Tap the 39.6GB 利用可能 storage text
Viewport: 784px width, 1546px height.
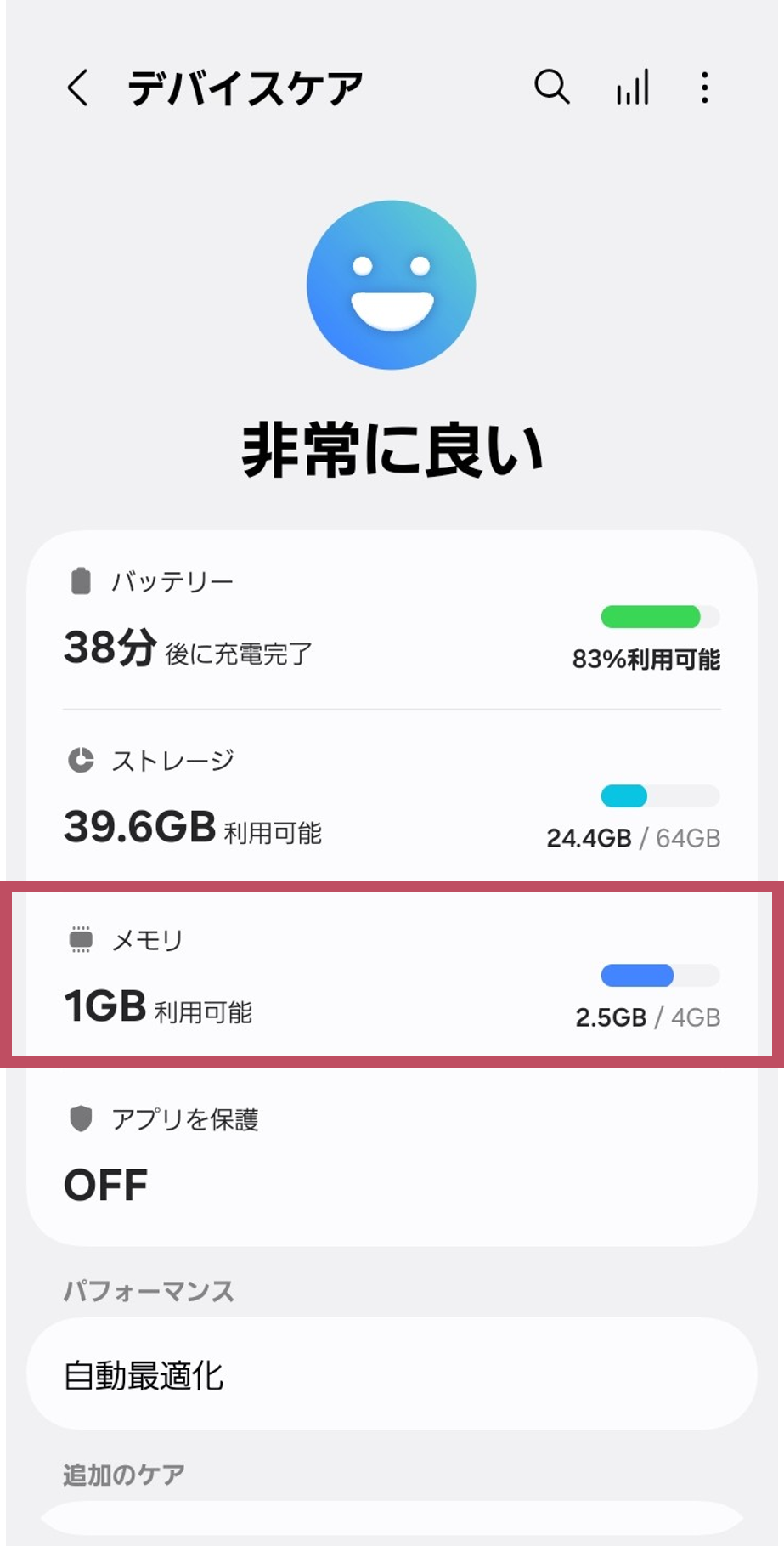click(193, 828)
